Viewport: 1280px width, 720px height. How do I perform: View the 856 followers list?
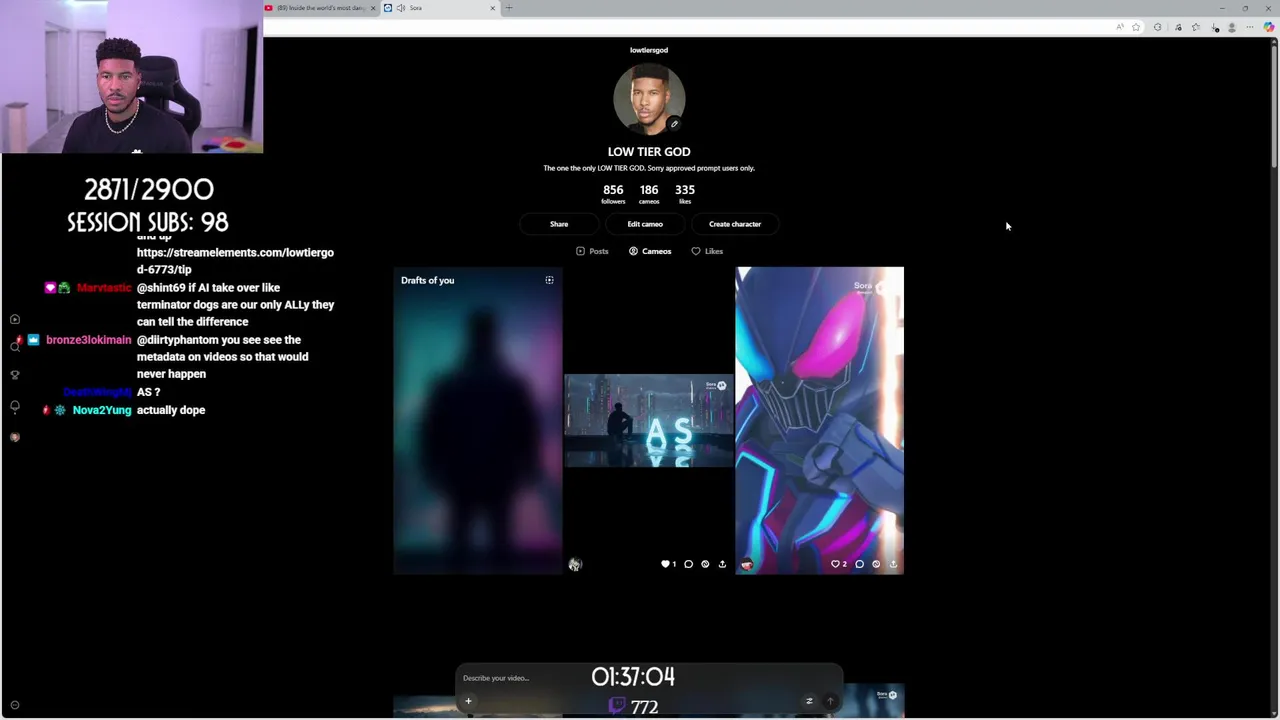[613, 193]
